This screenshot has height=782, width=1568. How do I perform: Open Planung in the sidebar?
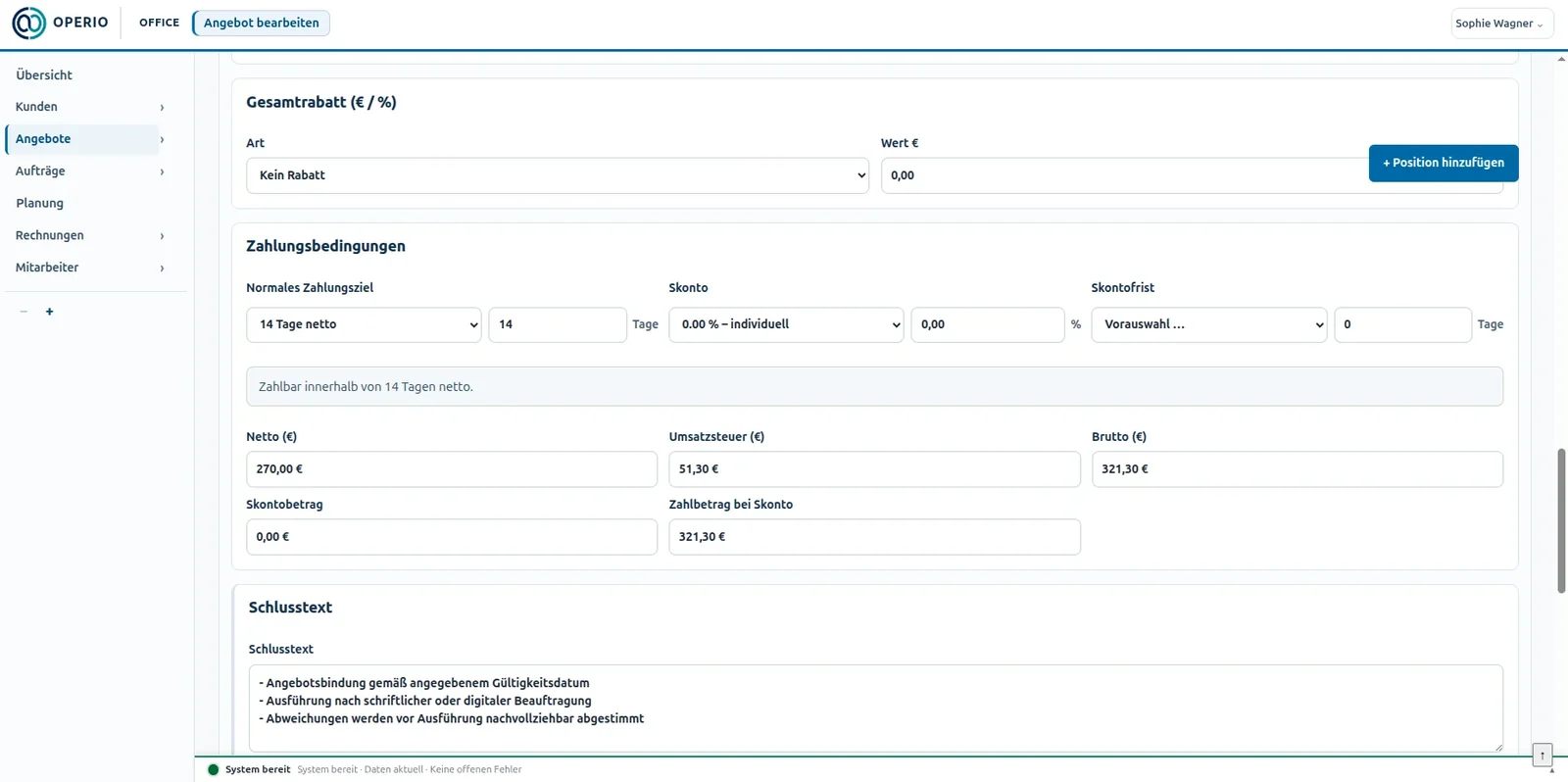(39, 203)
